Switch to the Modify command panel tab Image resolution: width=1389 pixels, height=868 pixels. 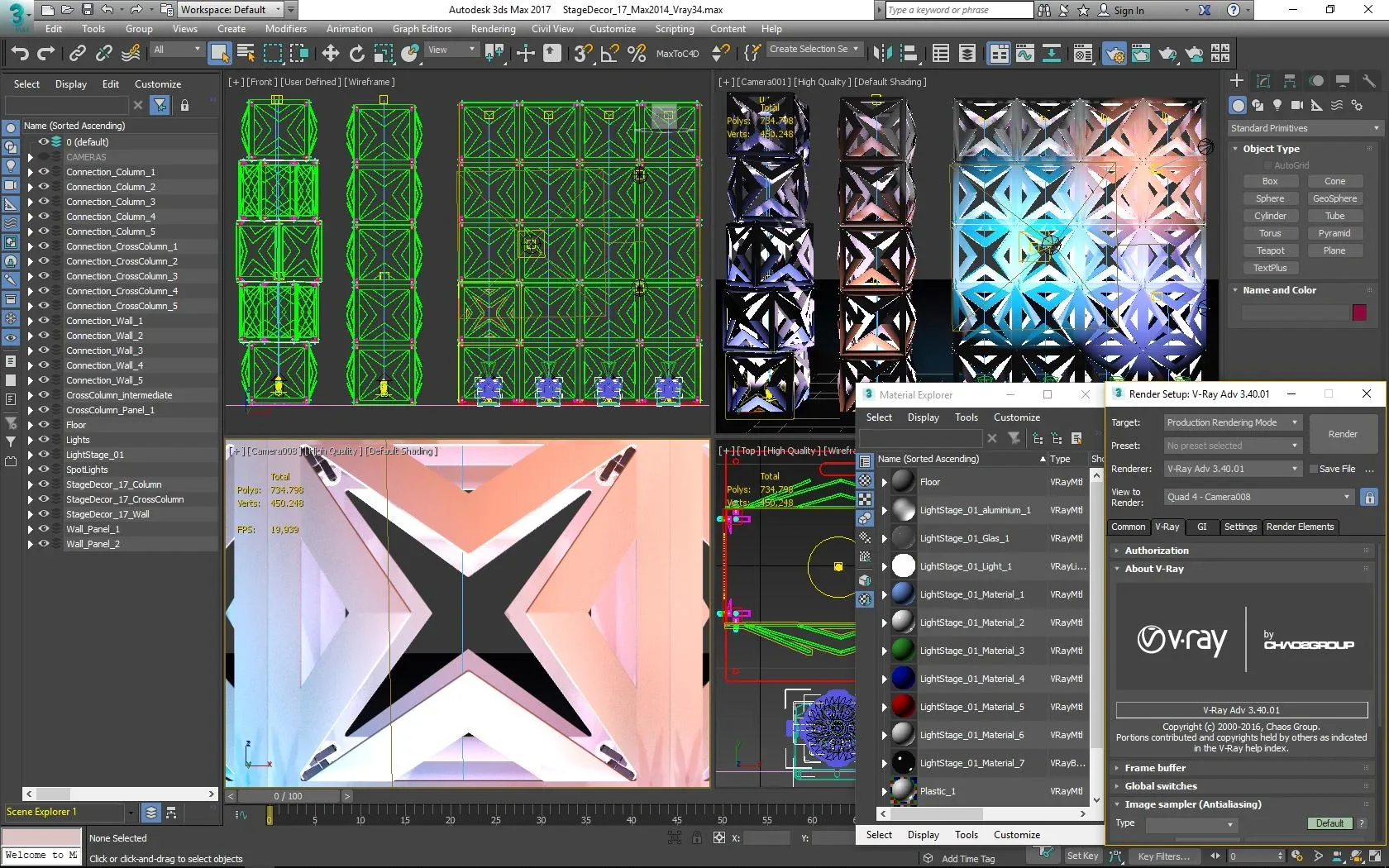[1263, 81]
